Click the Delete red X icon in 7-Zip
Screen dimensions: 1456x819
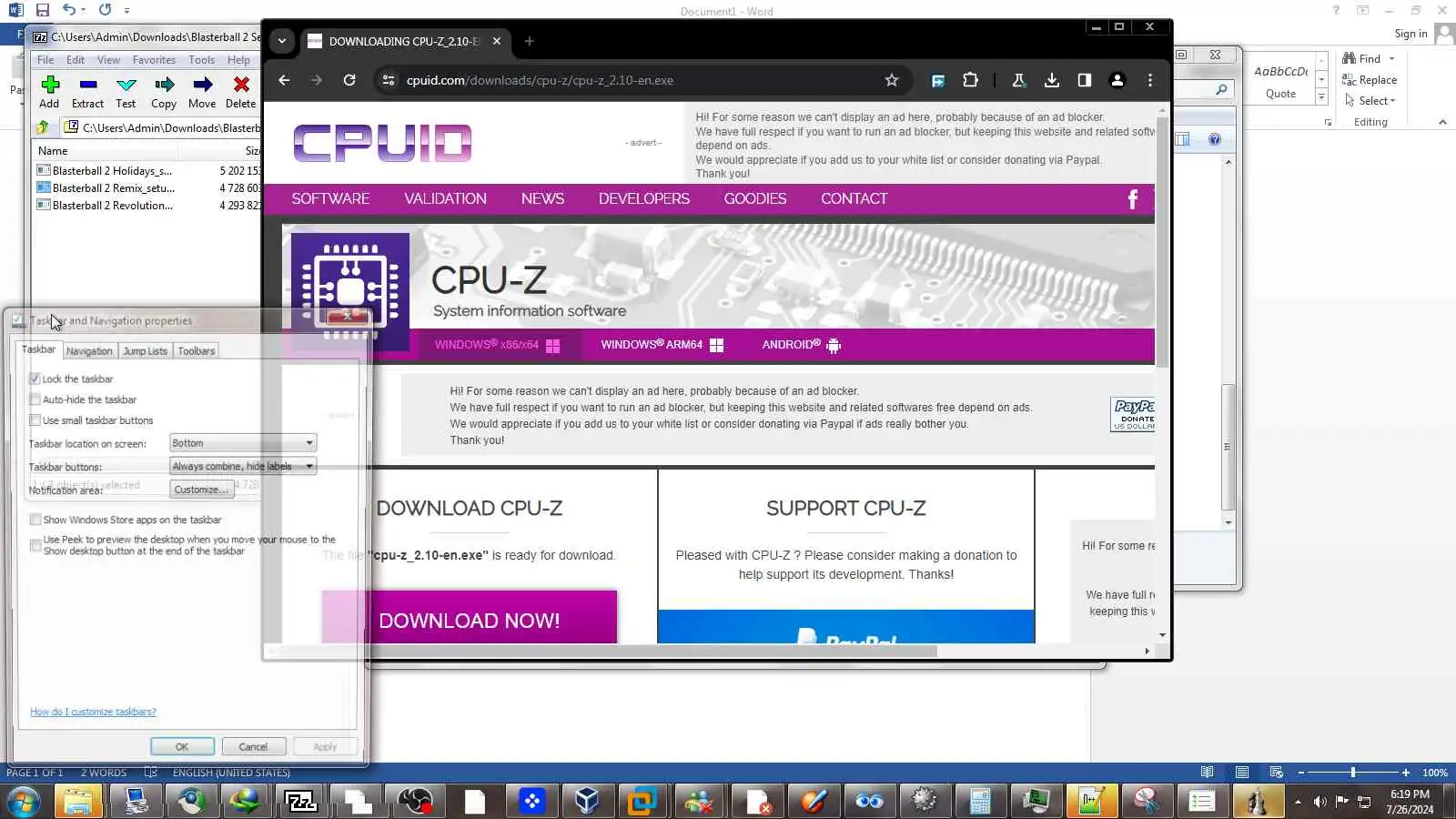click(241, 85)
